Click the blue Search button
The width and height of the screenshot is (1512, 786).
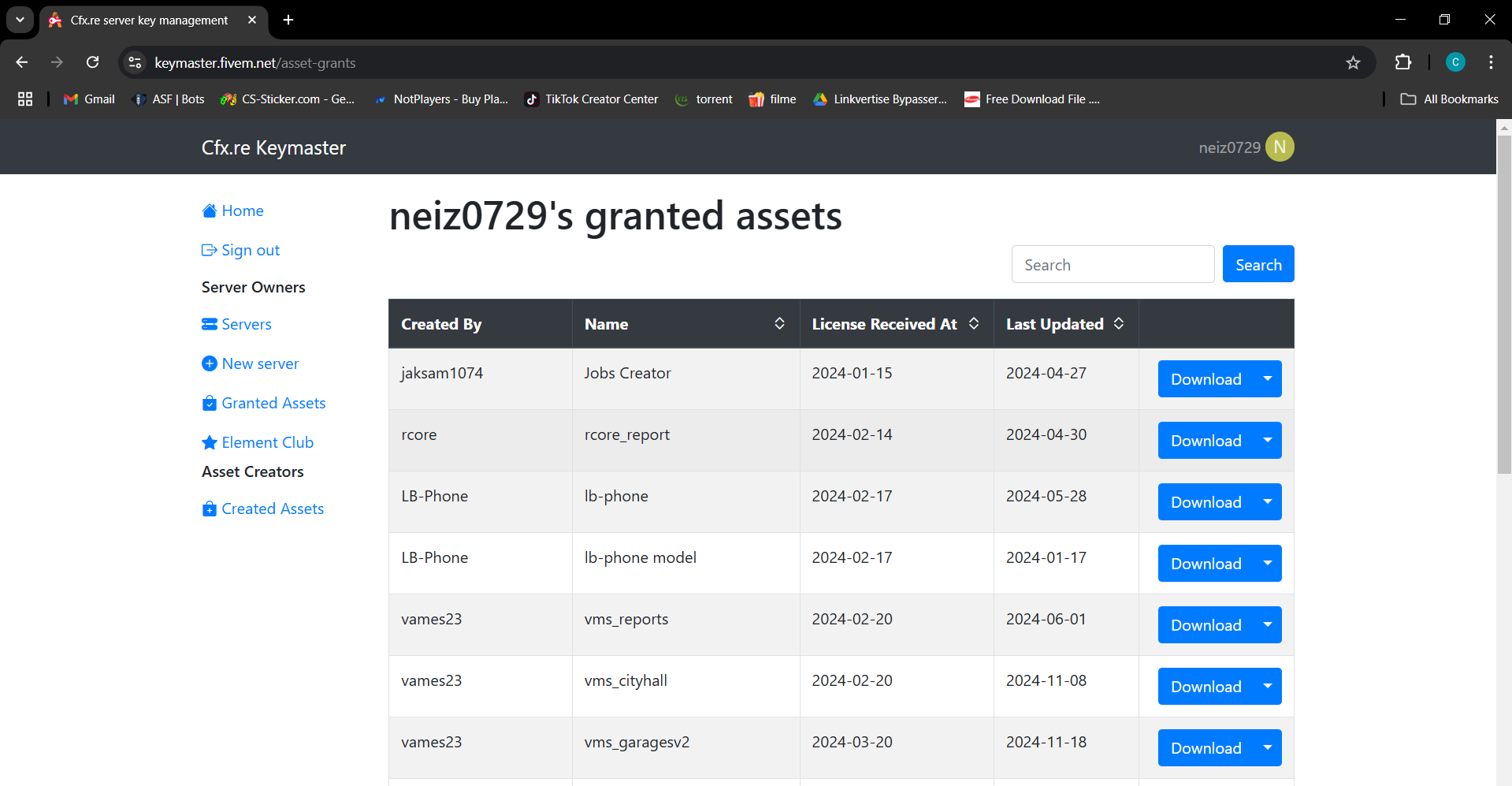1258,264
